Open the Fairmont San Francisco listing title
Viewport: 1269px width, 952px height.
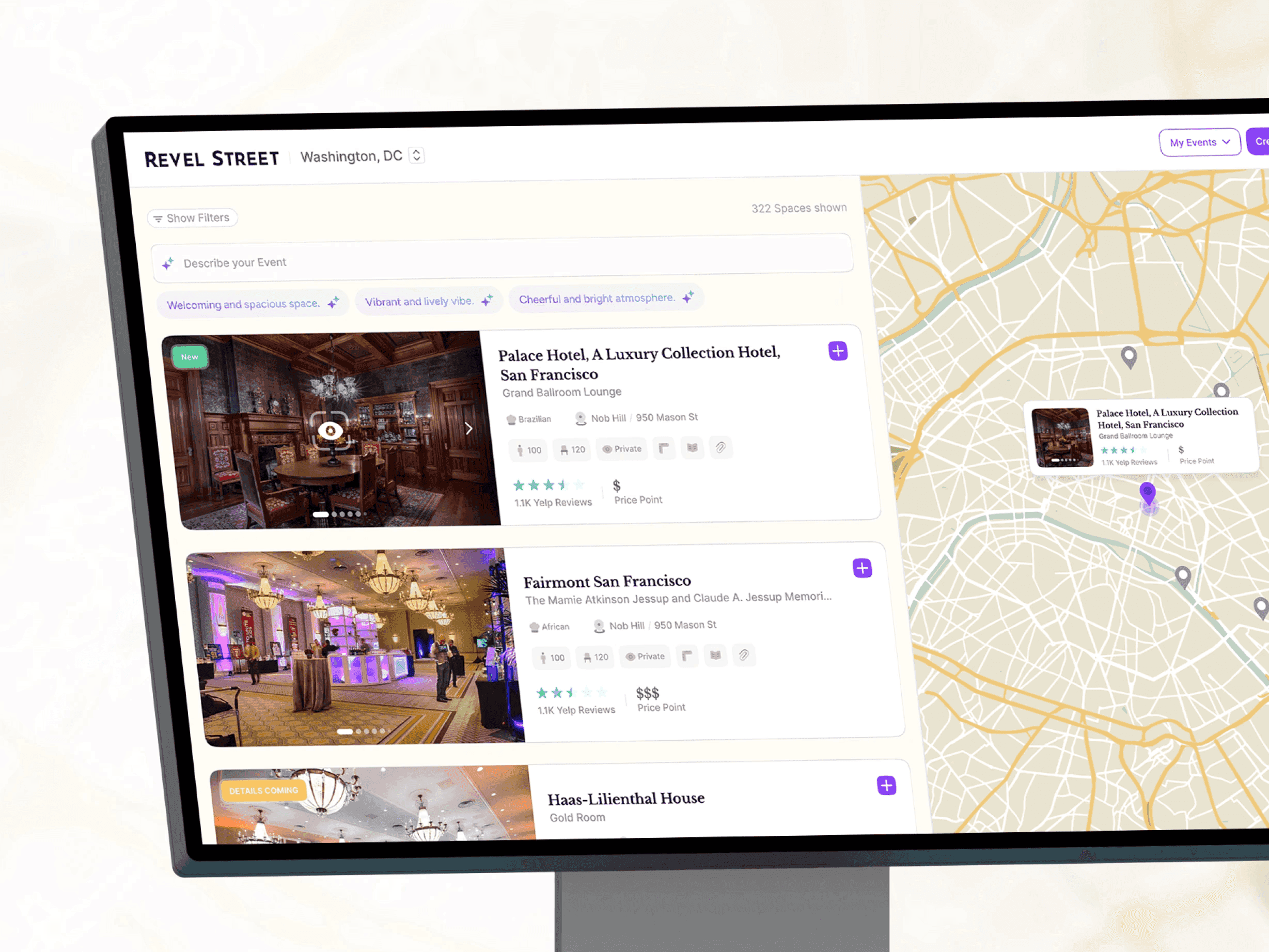607,581
